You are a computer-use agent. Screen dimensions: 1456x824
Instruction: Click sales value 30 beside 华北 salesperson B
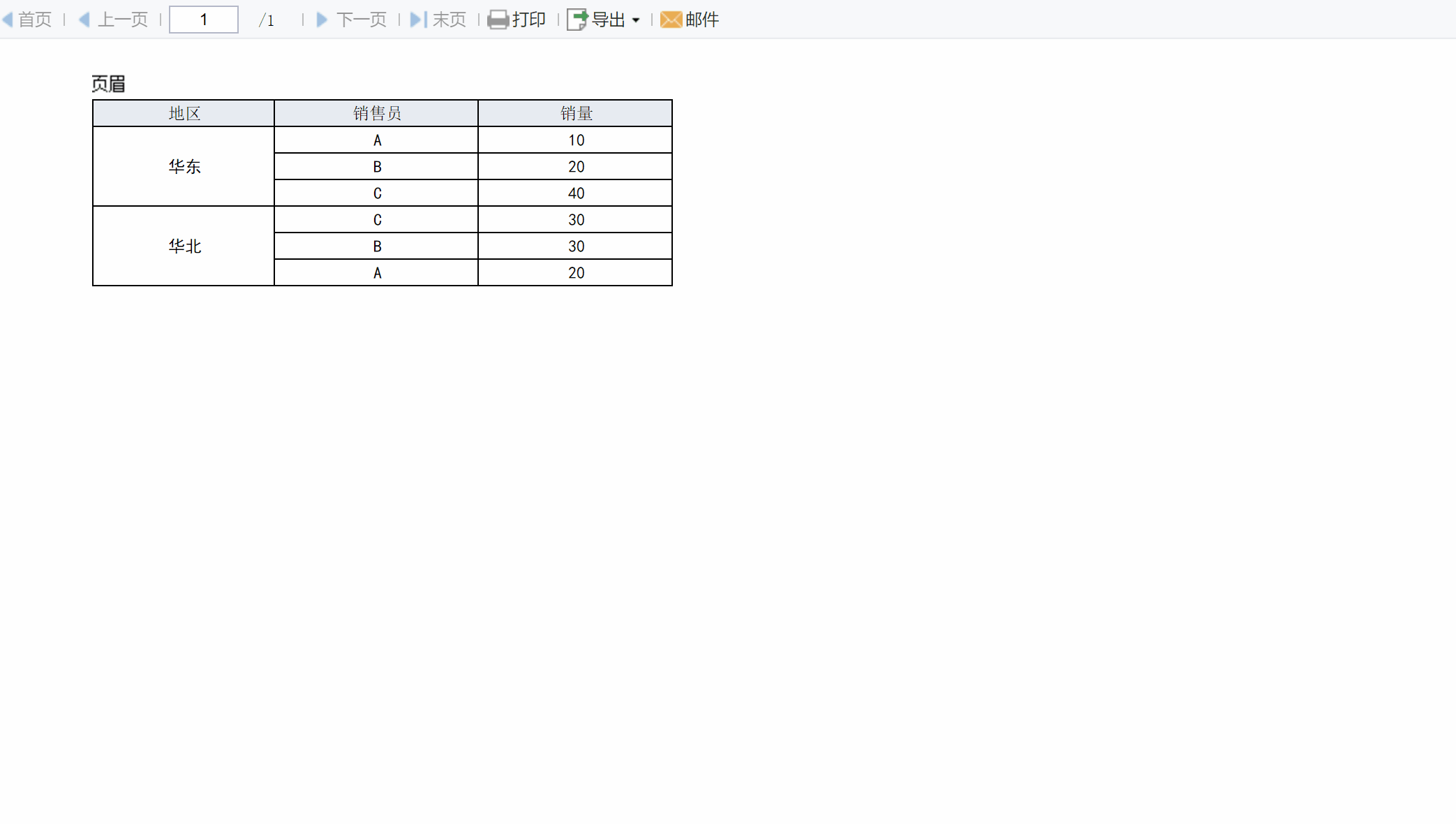pyautogui.click(x=575, y=246)
